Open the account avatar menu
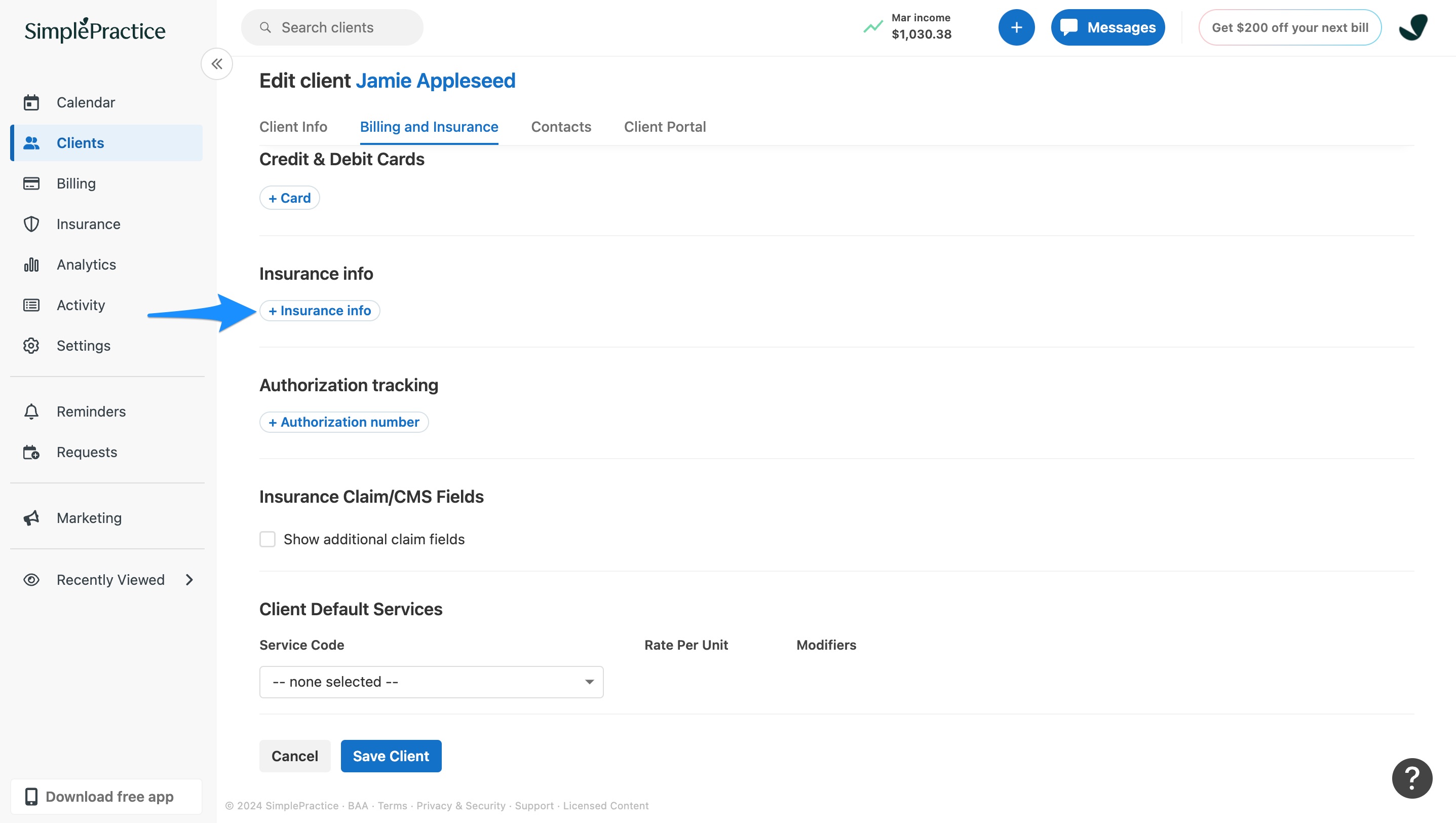This screenshot has height=823, width=1456. pos(1413,27)
